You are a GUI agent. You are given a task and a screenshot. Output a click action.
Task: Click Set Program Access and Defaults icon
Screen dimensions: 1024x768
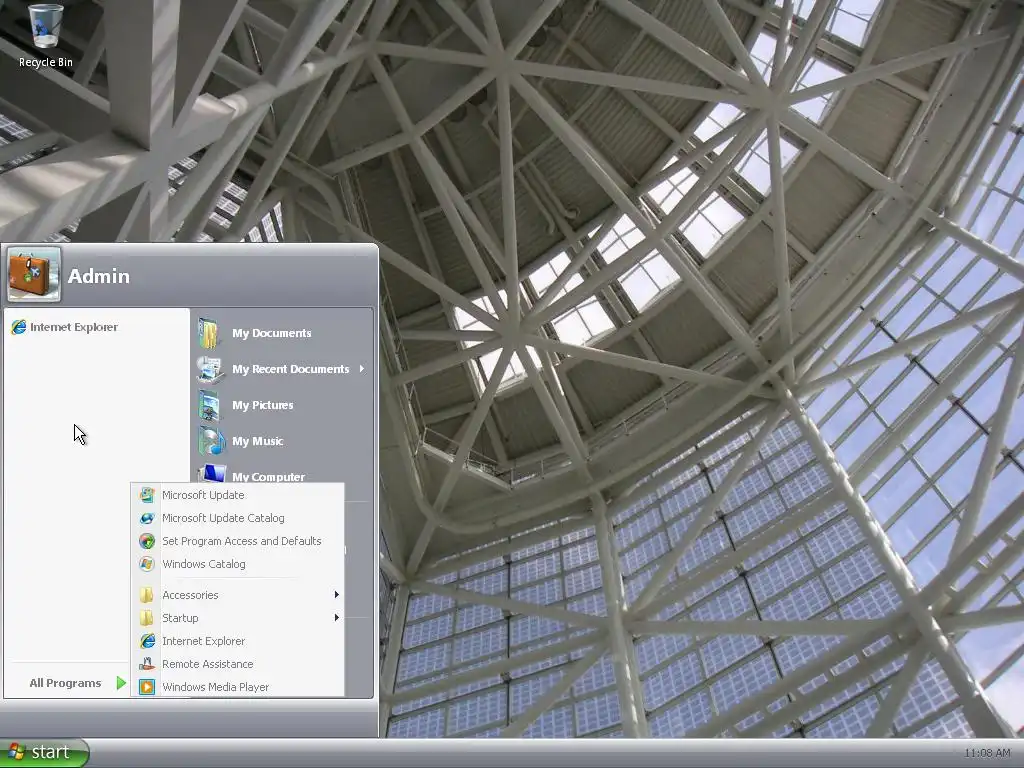click(147, 541)
